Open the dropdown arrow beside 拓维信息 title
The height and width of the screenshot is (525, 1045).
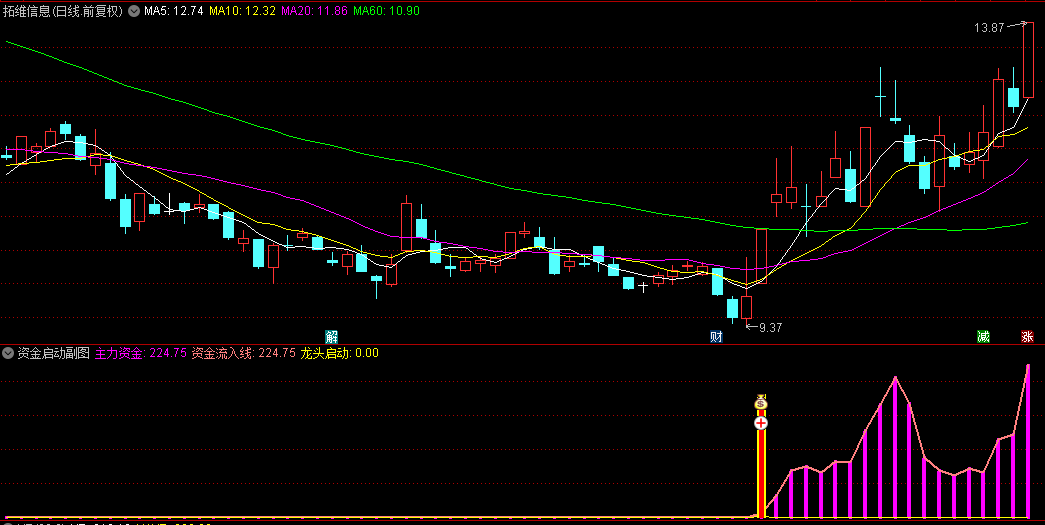(133, 11)
